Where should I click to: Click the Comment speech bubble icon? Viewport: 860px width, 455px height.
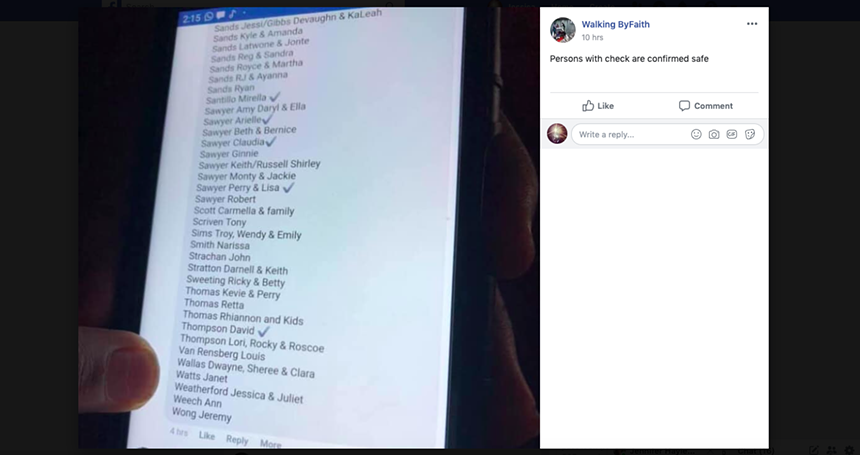(684, 106)
